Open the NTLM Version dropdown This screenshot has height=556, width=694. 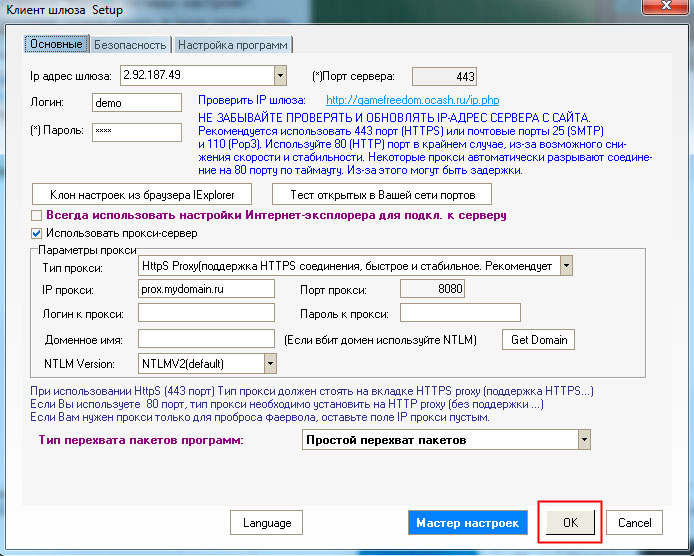(270, 363)
